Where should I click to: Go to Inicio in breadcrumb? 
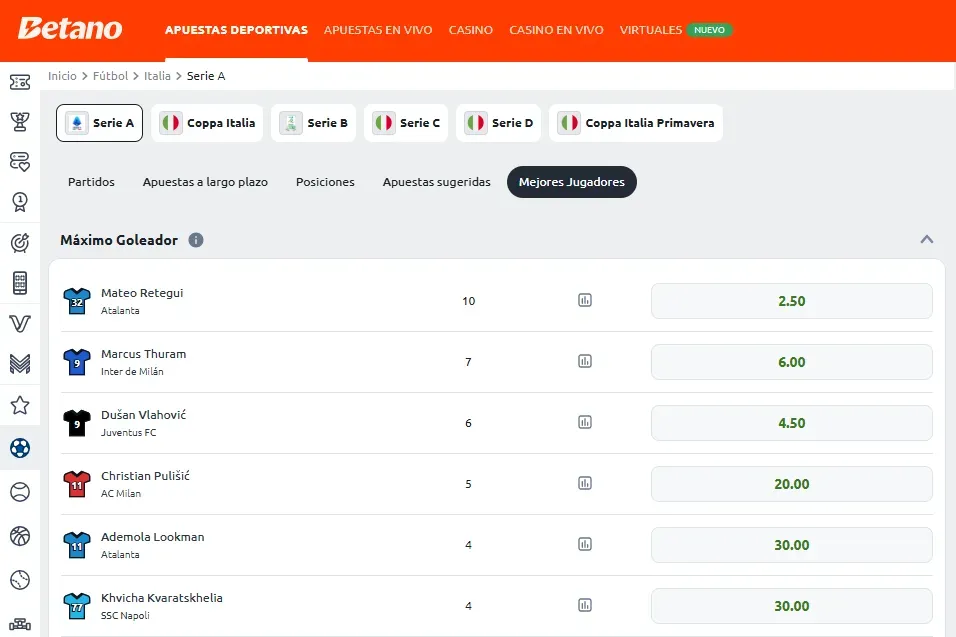62,76
